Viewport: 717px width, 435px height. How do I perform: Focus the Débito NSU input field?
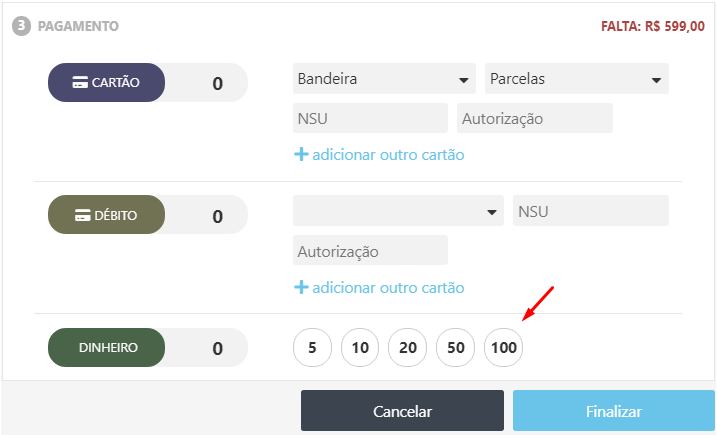pos(590,211)
